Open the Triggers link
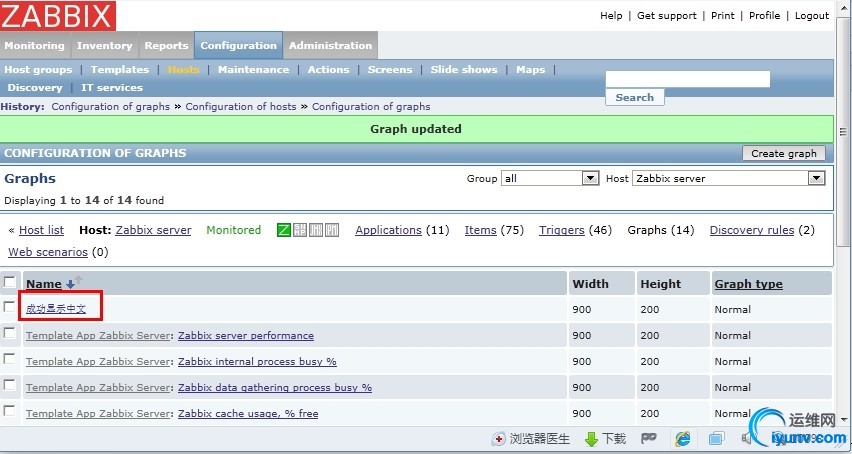This screenshot has width=852, height=454. (561, 230)
